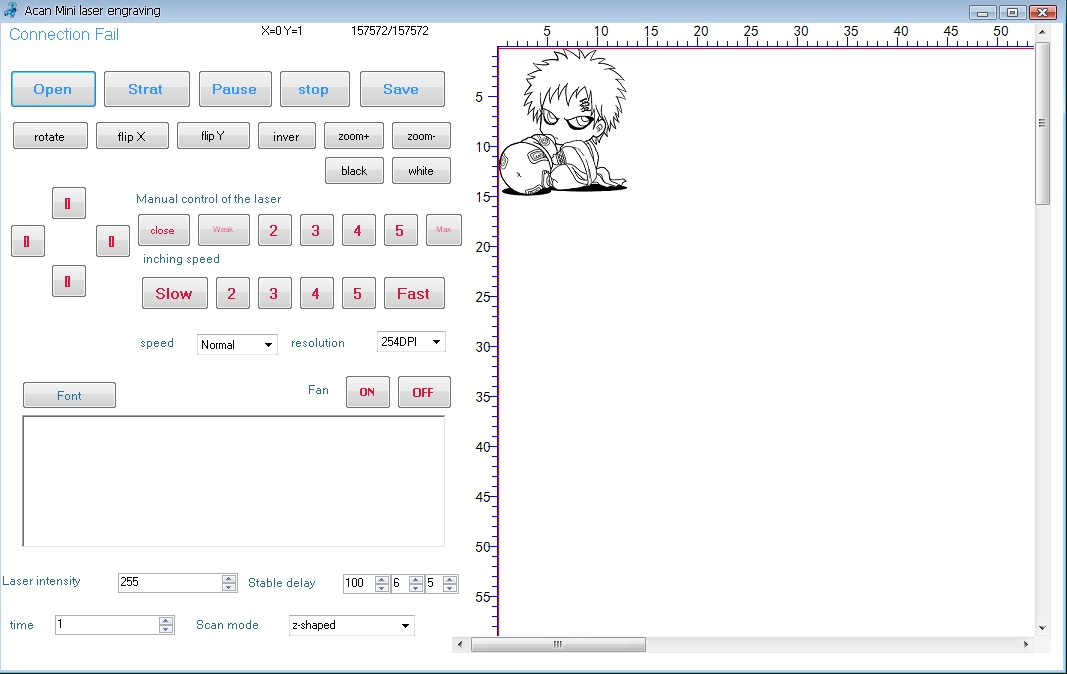Image resolution: width=1067 pixels, height=674 pixels.
Task: Increase the Stable delay 5 value
Action: tap(450, 579)
